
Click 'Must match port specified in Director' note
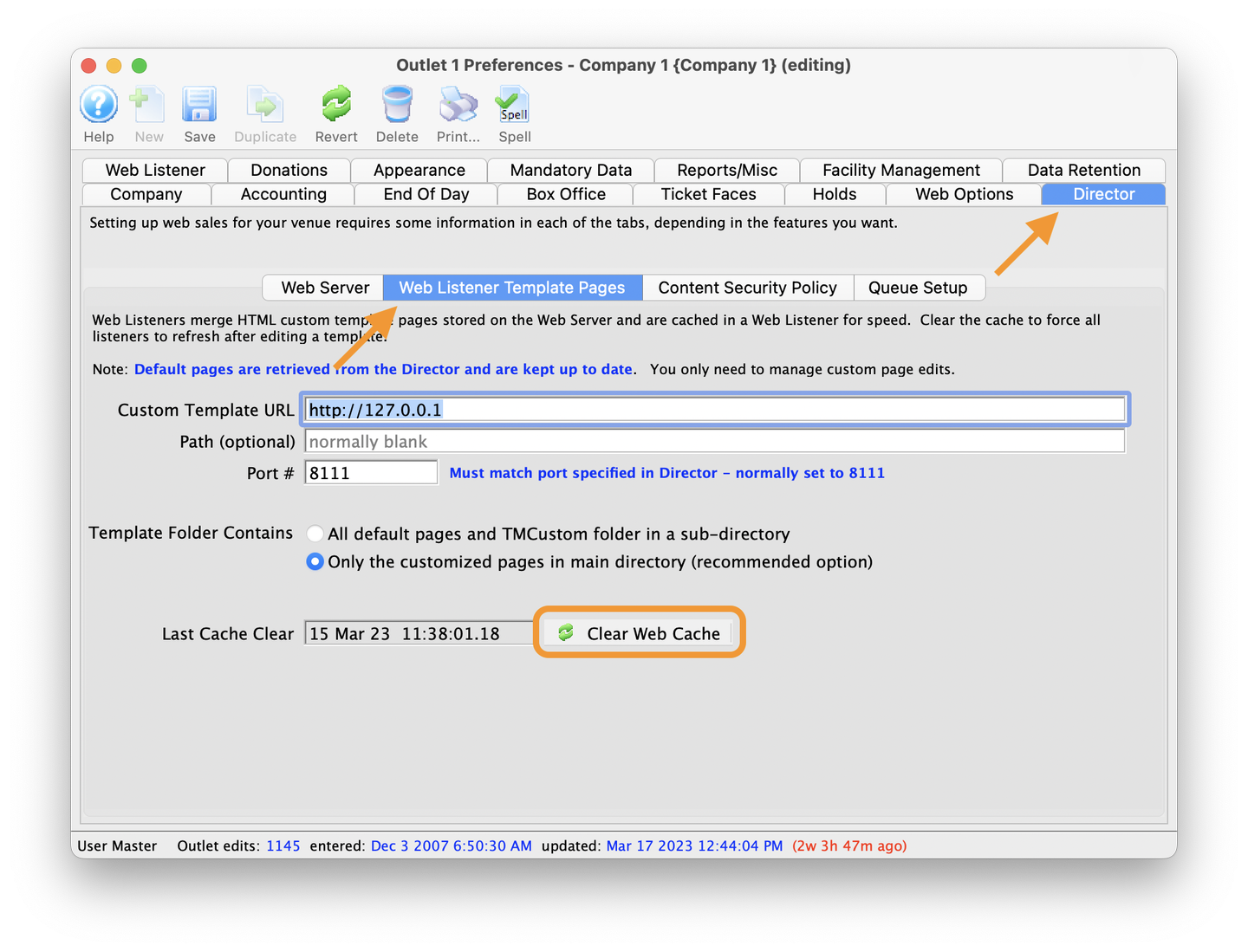pos(666,473)
